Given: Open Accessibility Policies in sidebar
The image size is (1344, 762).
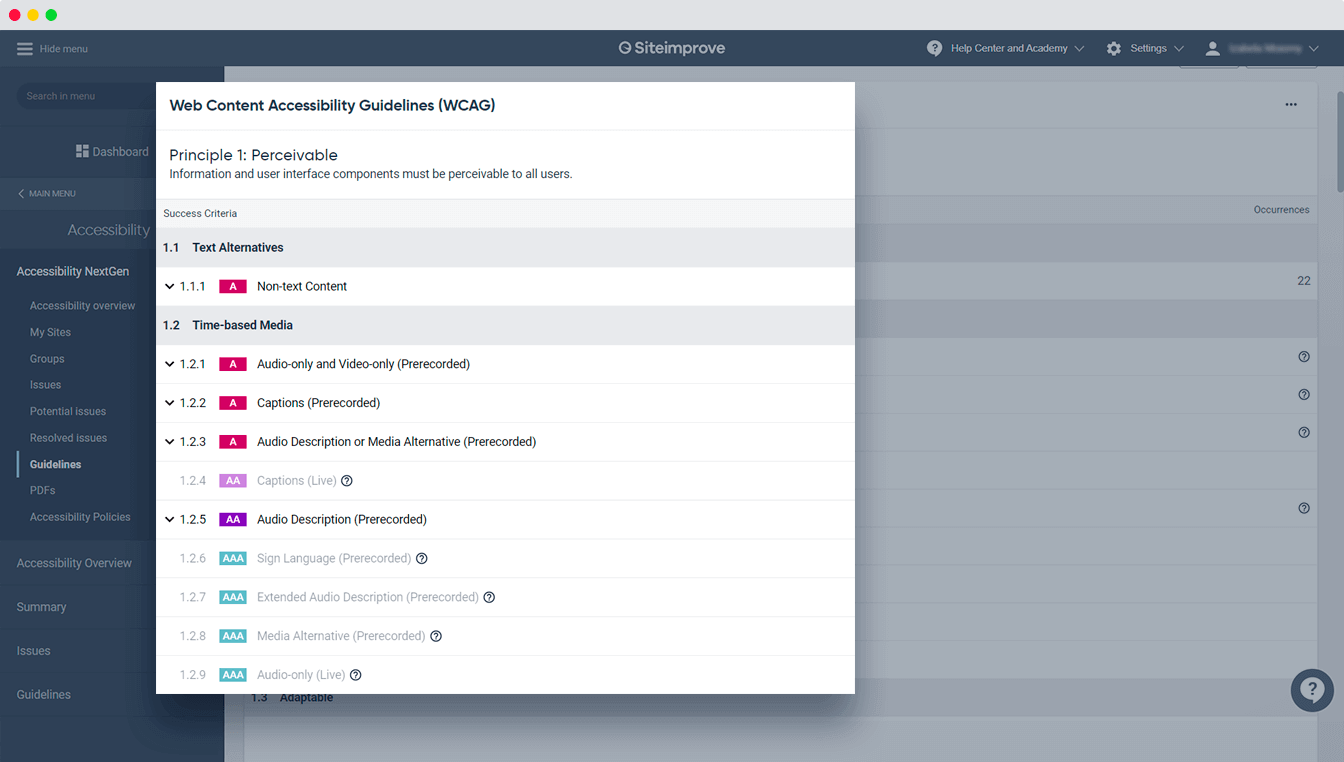Looking at the screenshot, I should coord(80,517).
